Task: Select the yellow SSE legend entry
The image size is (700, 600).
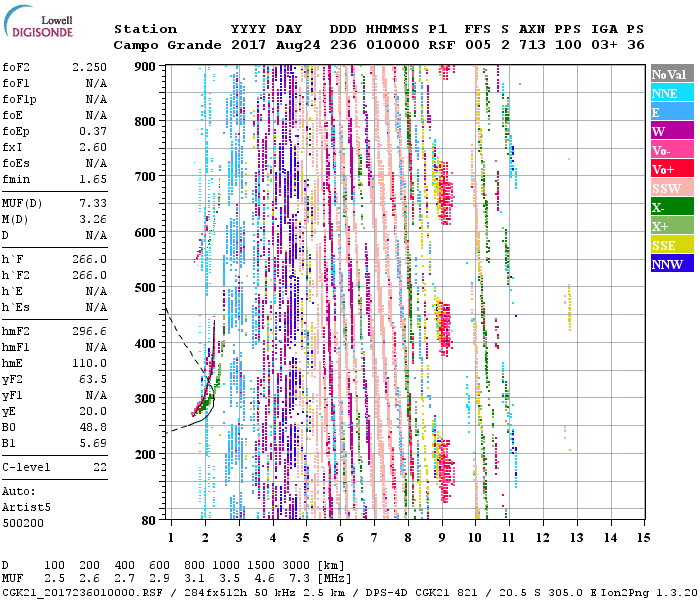Action: point(670,245)
